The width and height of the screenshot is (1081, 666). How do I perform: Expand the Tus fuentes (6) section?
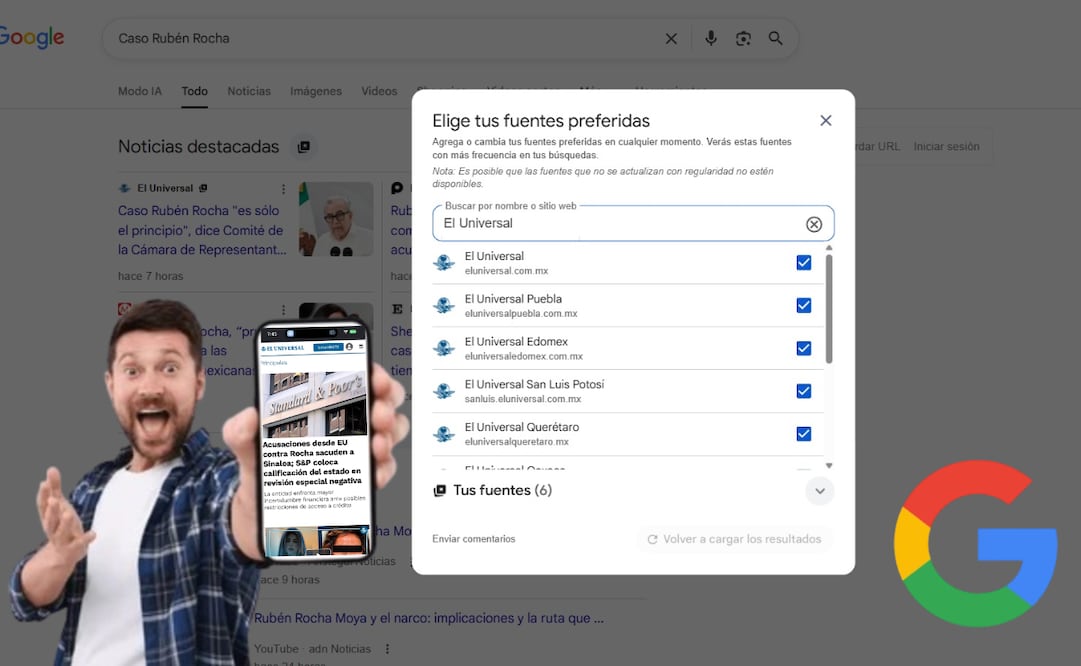pos(820,491)
